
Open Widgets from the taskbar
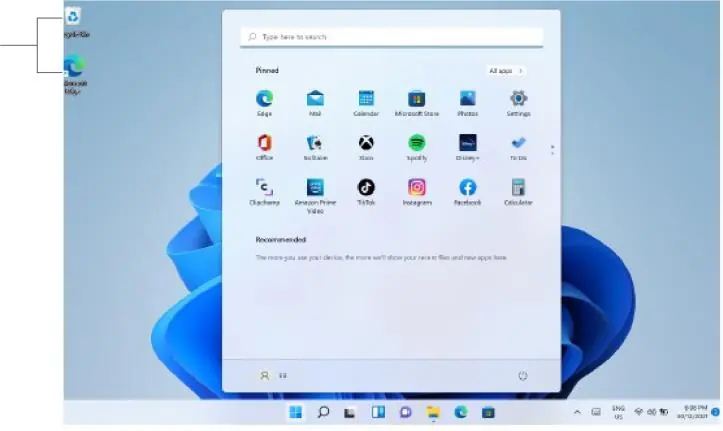[x=378, y=412]
